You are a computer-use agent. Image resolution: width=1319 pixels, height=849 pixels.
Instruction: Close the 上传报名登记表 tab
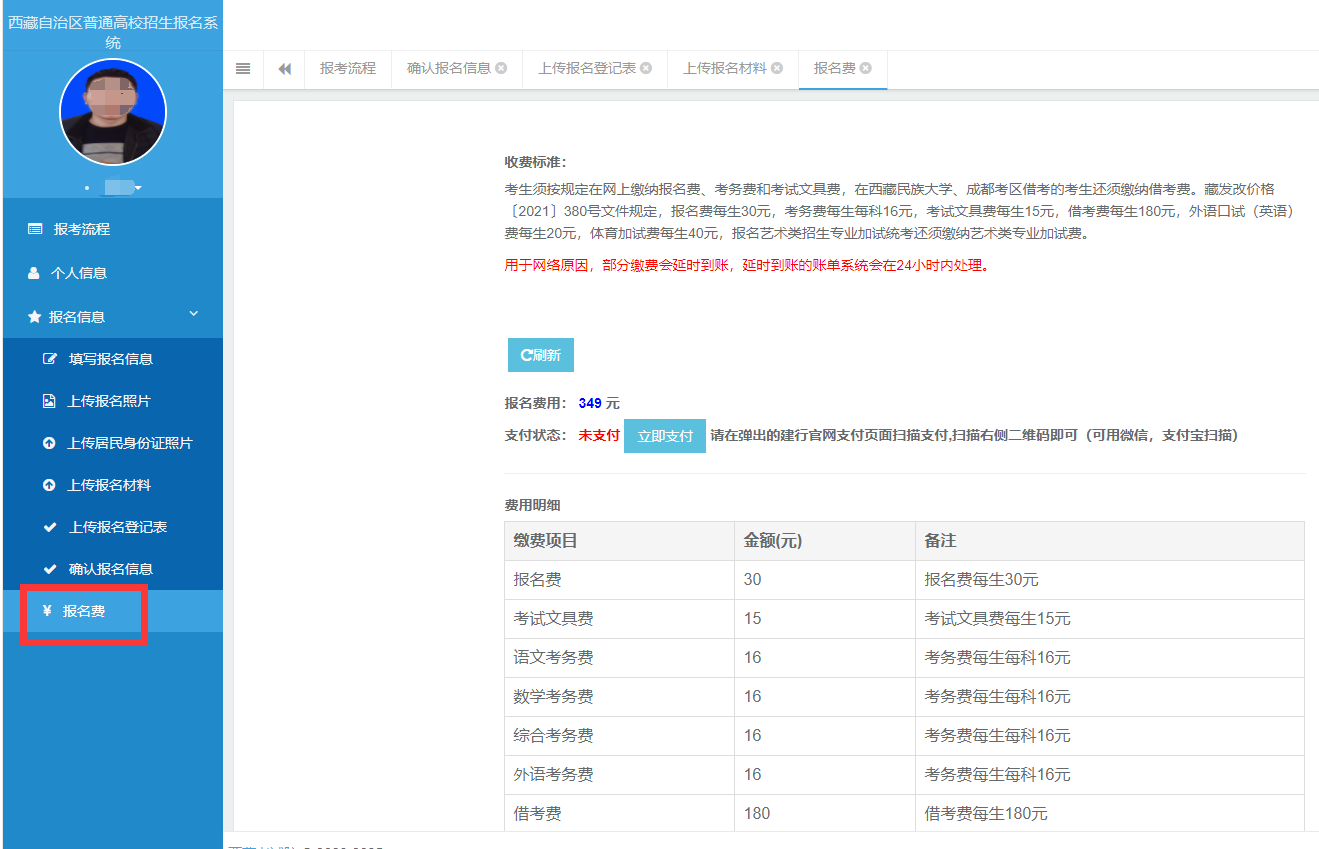click(646, 68)
